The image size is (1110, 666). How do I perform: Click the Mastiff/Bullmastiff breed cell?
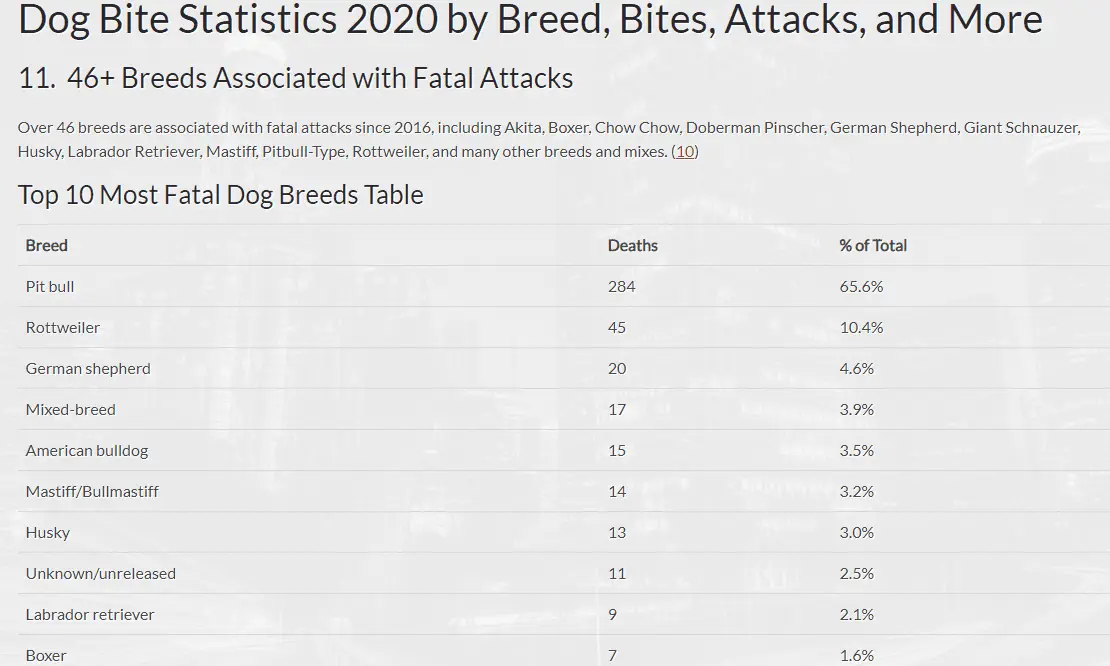(92, 491)
